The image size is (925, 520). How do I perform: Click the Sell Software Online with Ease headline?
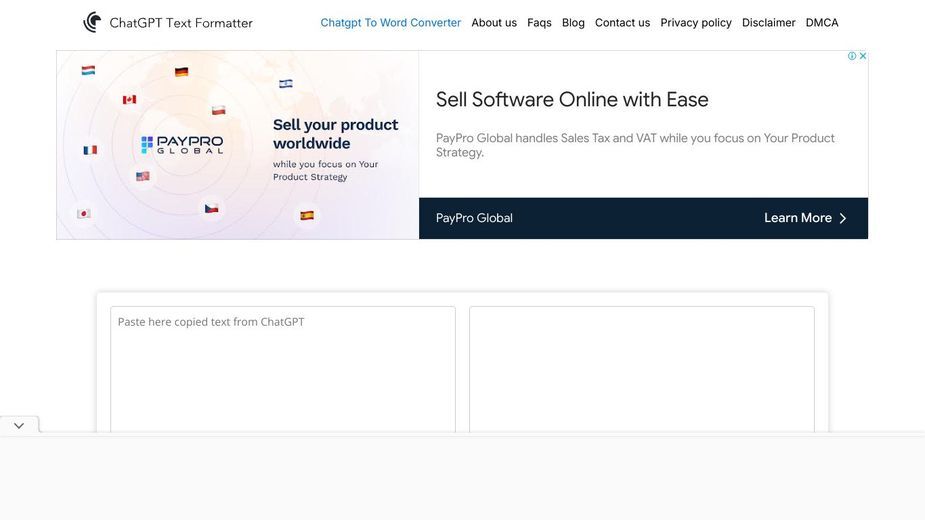pyautogui.click(x=572, y=99)
